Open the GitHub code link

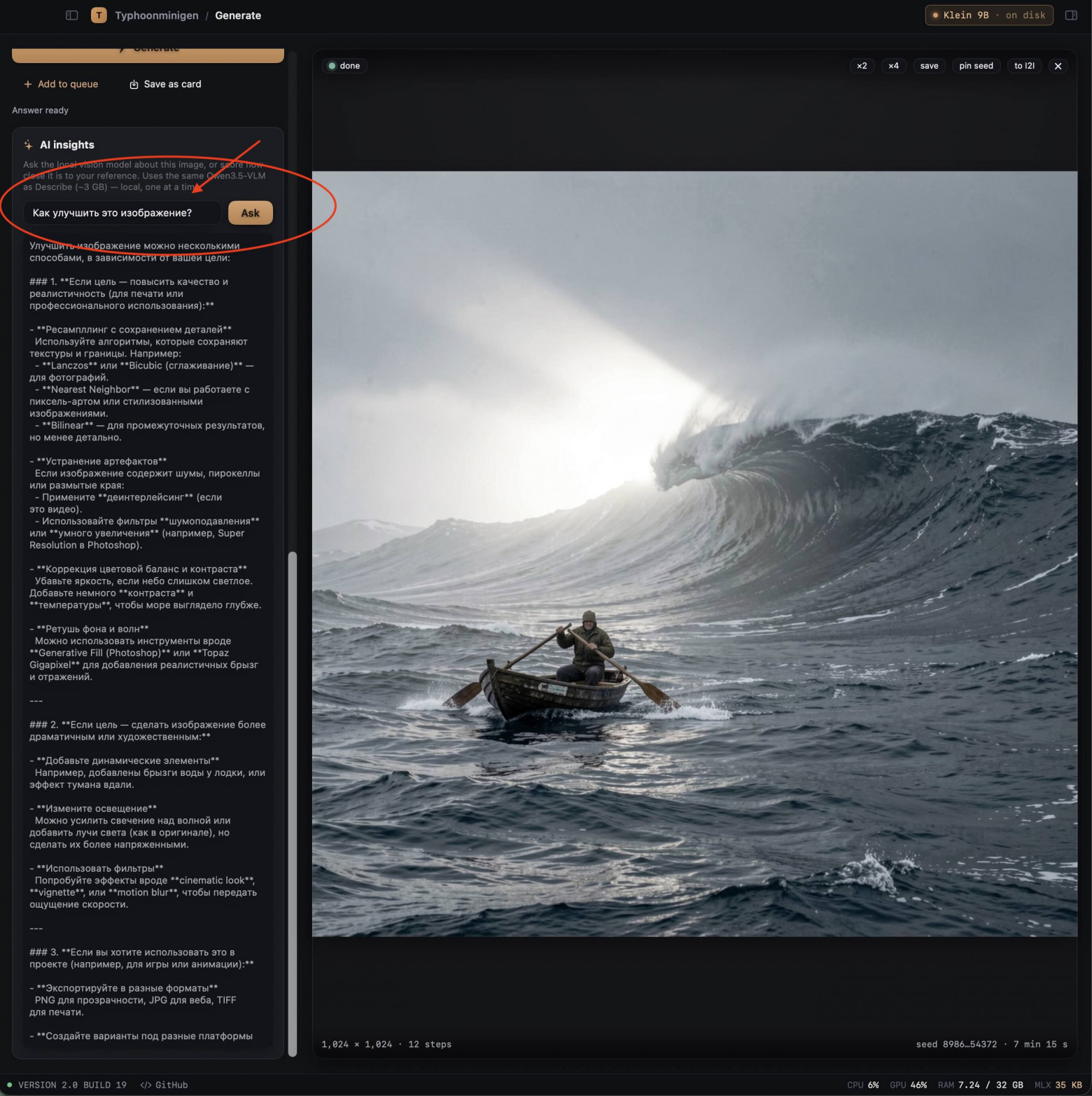pos(164,1085)
